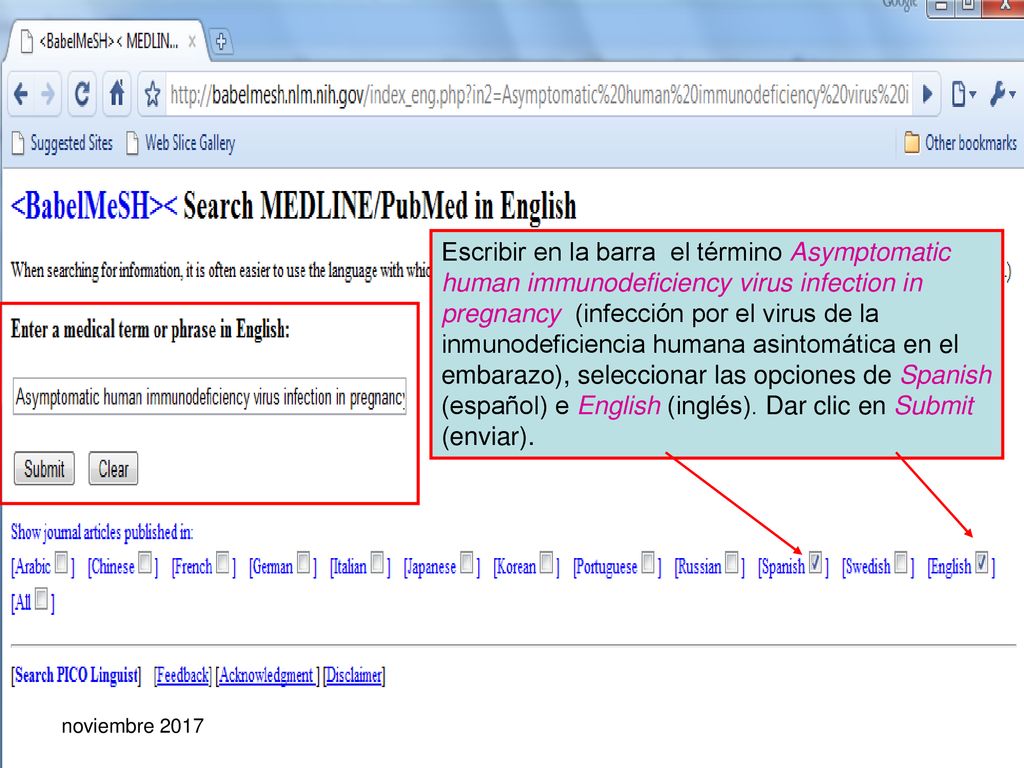Click the Portuguese language label
This screenshot has width=1024, height=768.
point(607,566)
